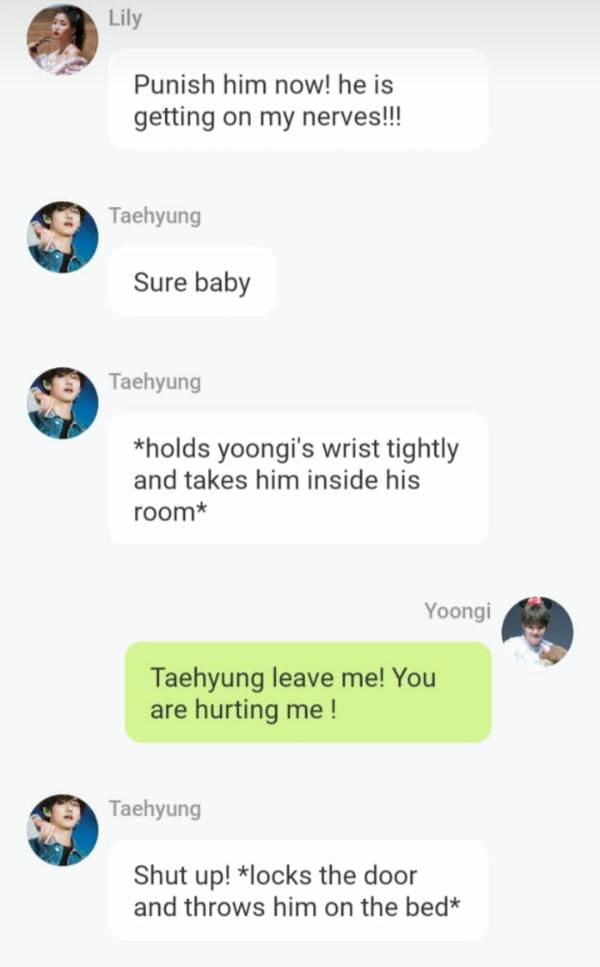Select the "Sure baby" message bubble
600x967 pixels.
click(192, 282)
